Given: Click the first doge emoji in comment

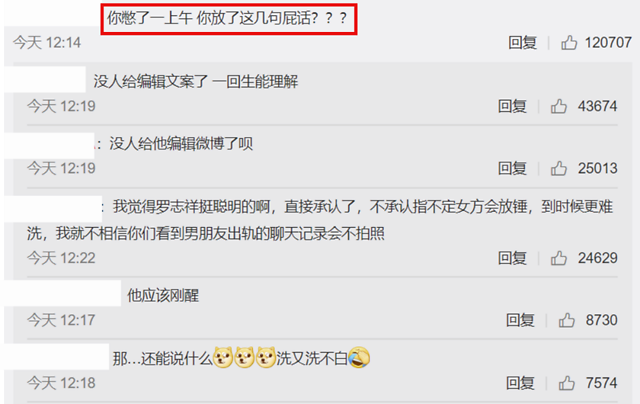Looking at the screenshot, I should click(x=223, y=357).
